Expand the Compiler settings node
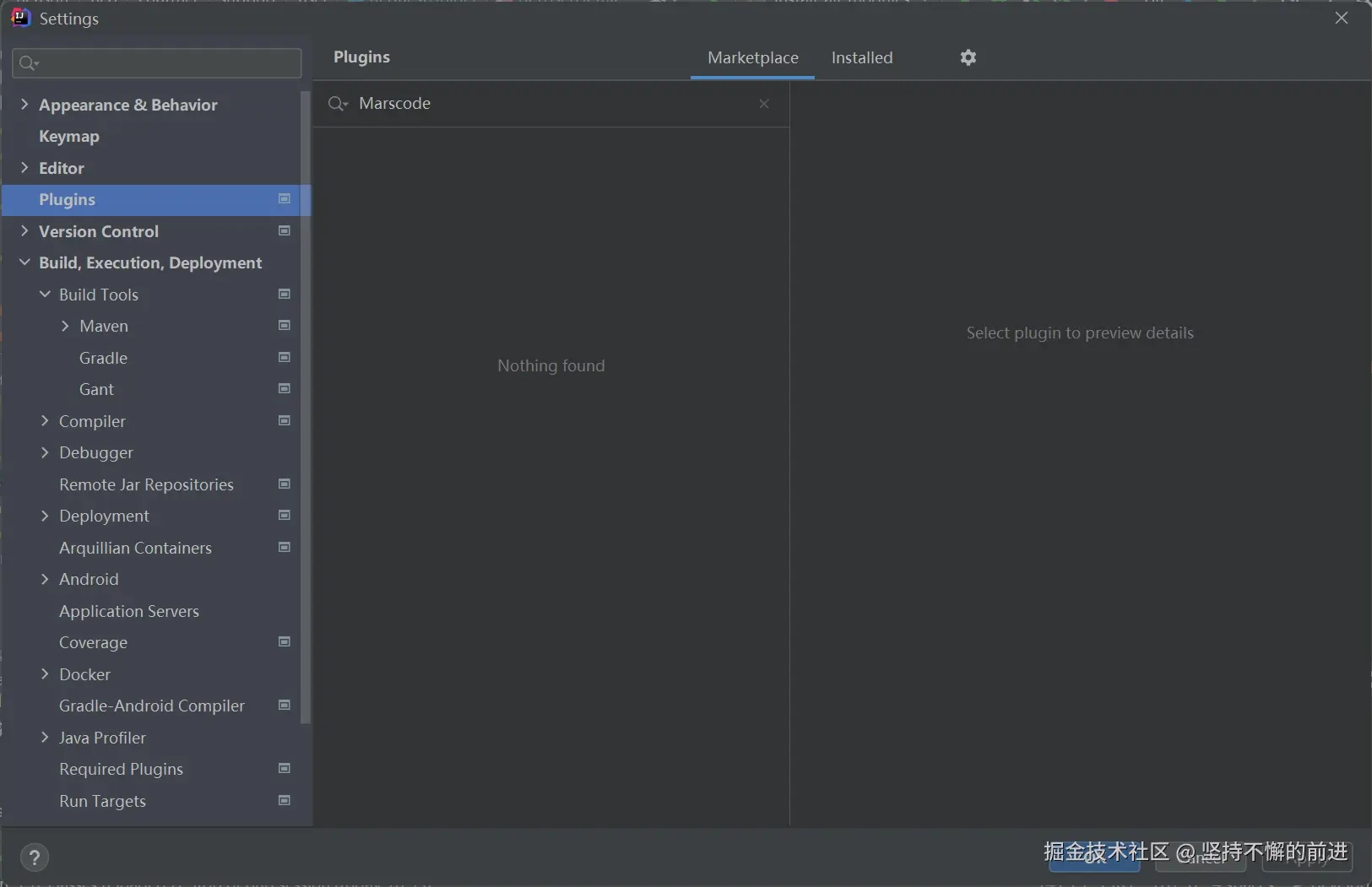This screenshot has height=887, width=1372. tap(45, 421)
